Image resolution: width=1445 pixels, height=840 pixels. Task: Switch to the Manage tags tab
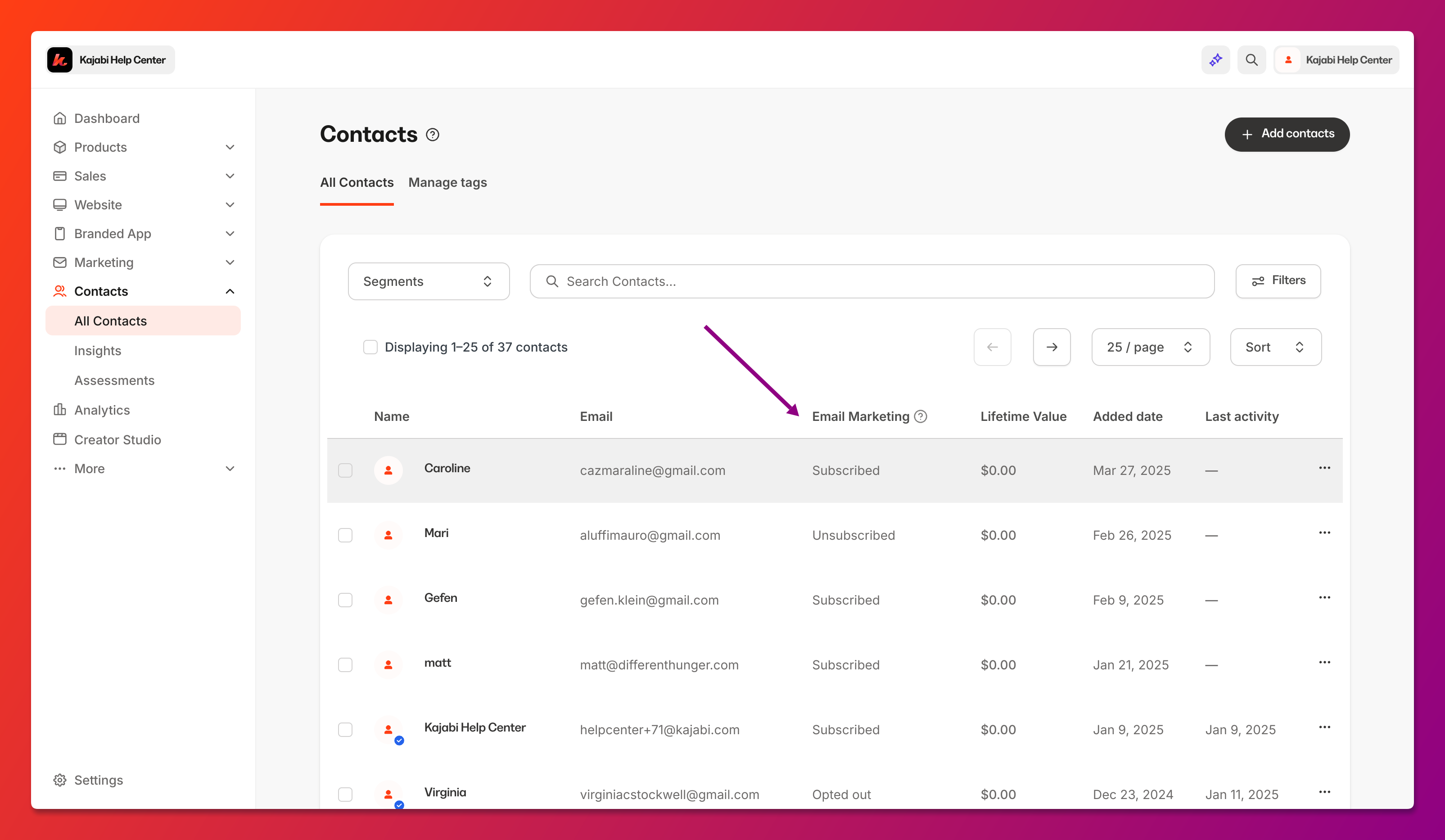coord(447,182)
